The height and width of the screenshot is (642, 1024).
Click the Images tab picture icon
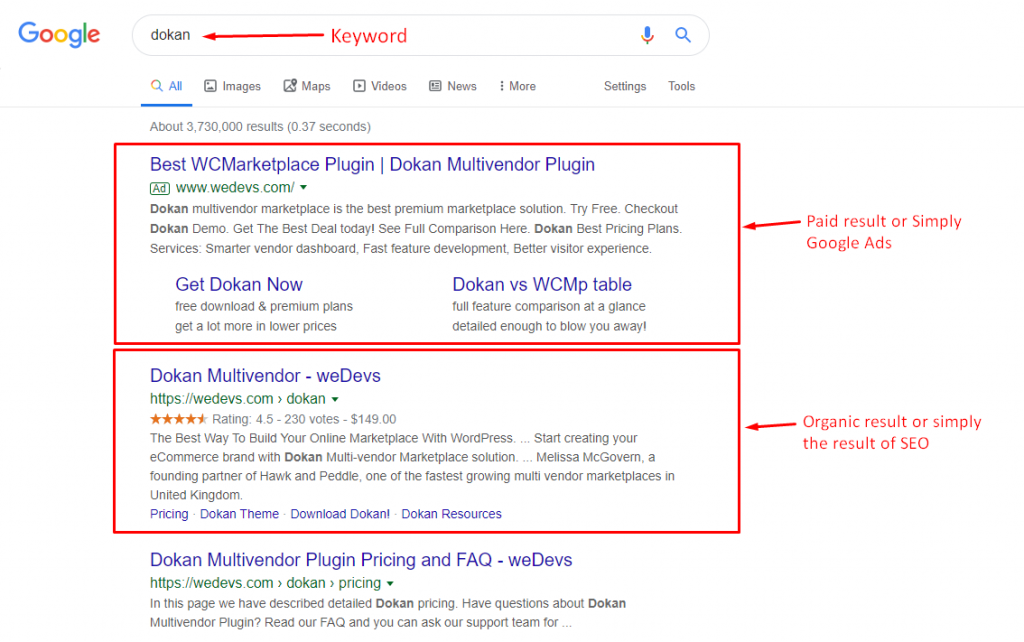click(x=210, y=86)
